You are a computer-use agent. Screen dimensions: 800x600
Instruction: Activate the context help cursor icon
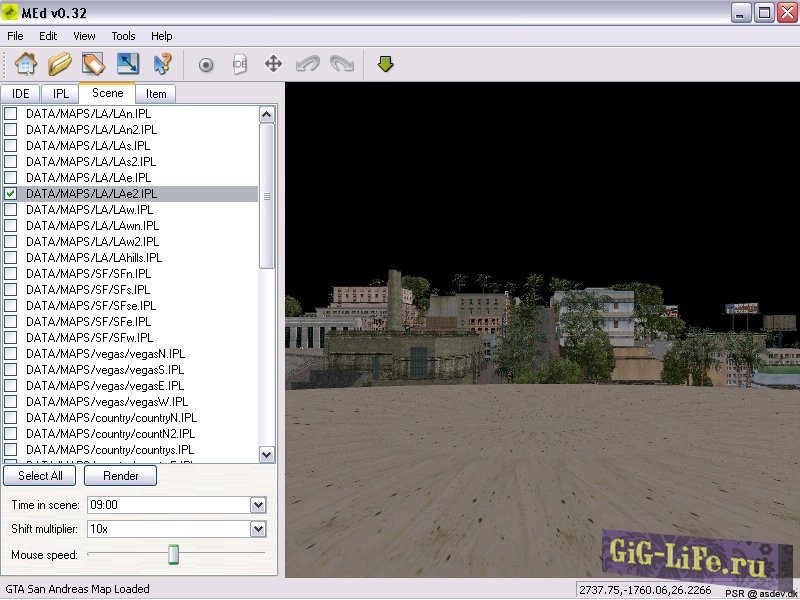[160, 63]
